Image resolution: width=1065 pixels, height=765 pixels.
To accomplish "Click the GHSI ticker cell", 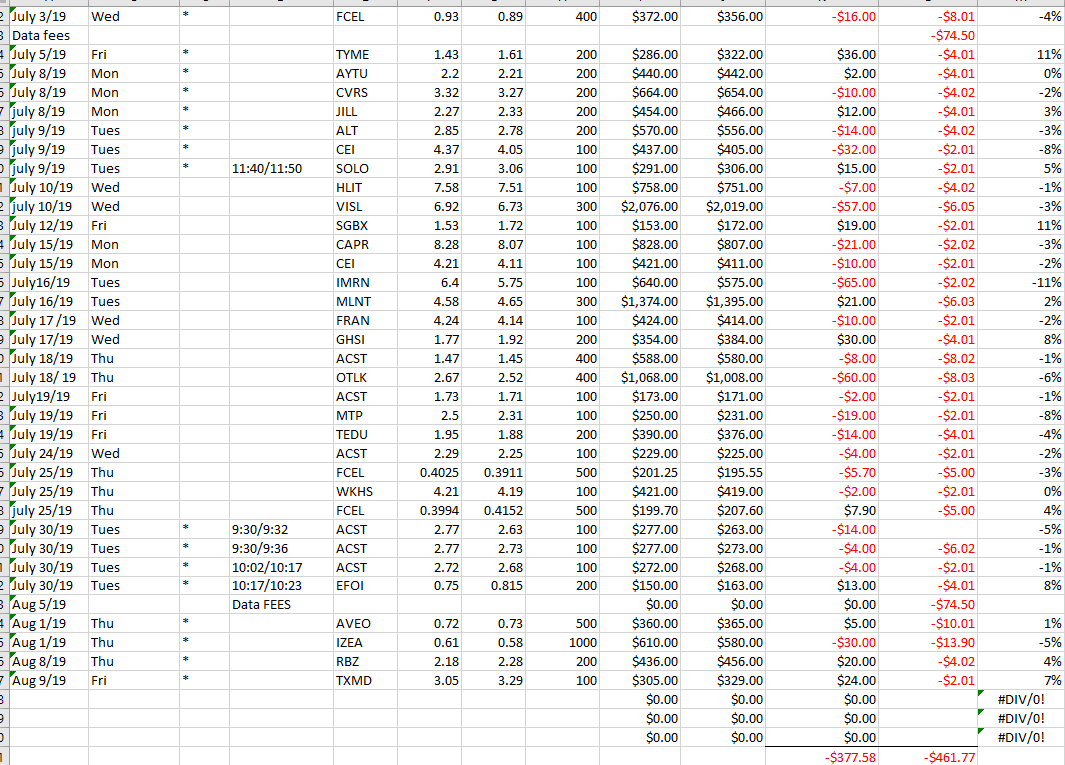I will click(365, 340).
